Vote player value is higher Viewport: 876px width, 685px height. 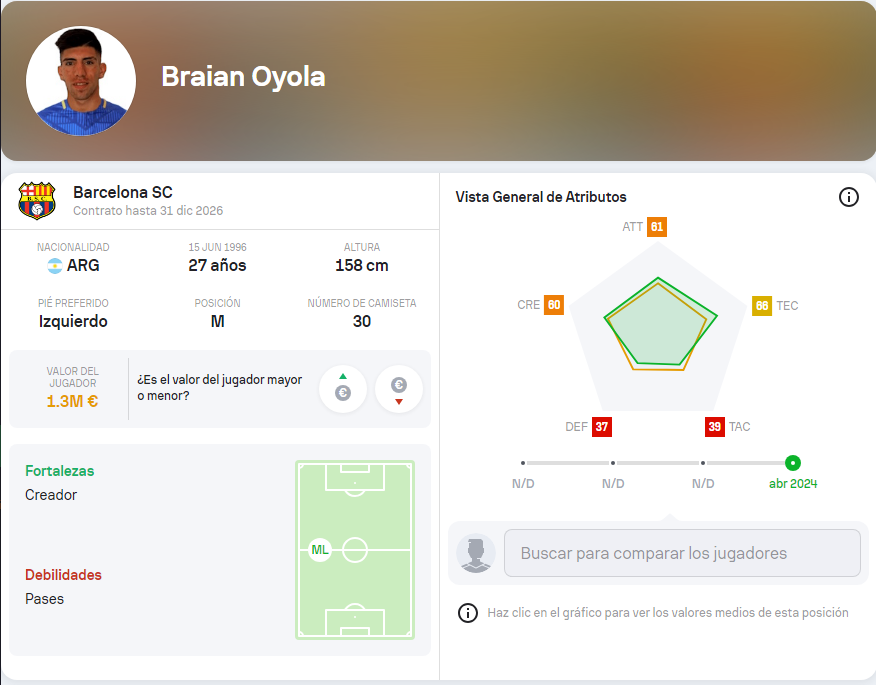[x=342, y=389]
